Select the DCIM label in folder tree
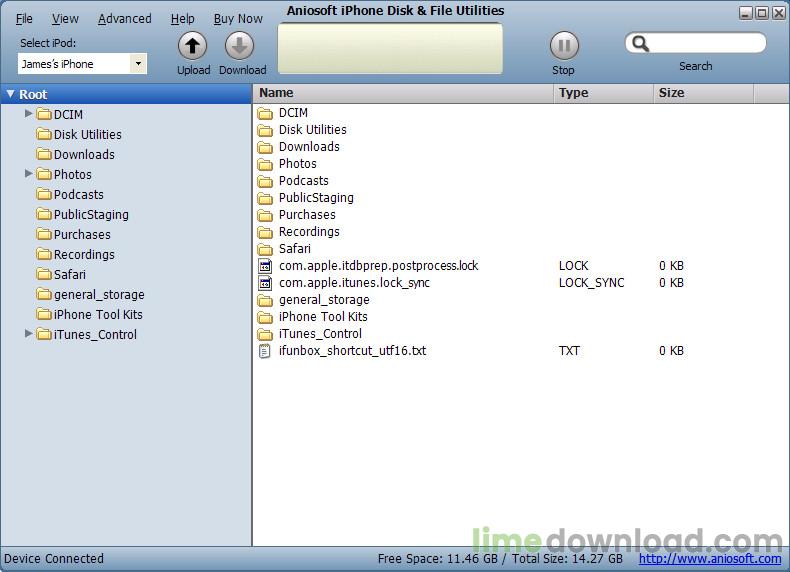The width and height of the screenshot is (790, 572). point(69,114)
